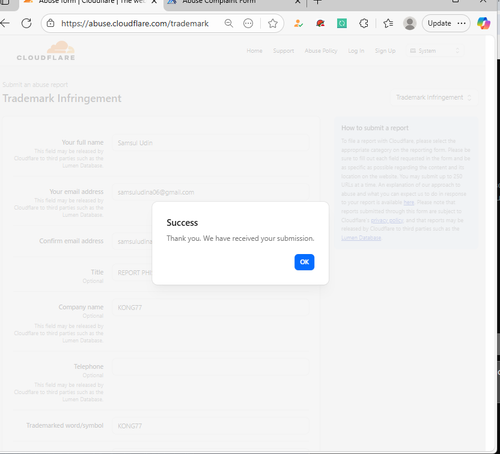The image size is (500, 454).
Task: Click the Your full name field
Action: [210, 143]
